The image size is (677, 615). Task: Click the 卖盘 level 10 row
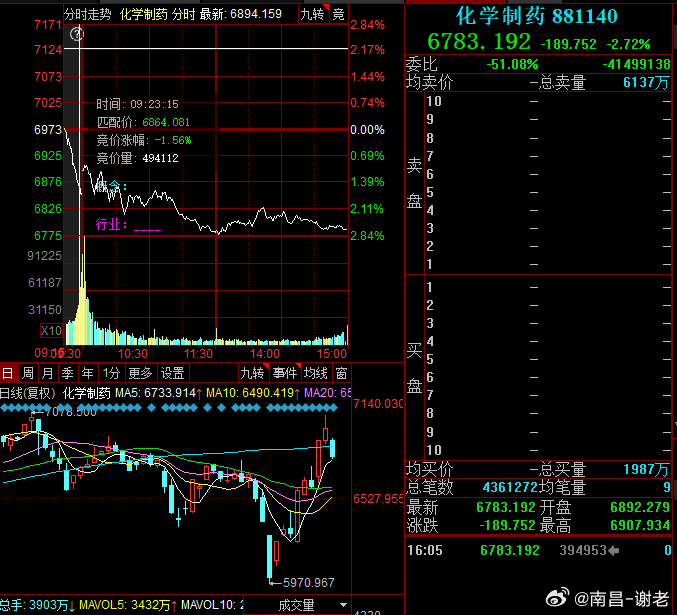(548, 101)
